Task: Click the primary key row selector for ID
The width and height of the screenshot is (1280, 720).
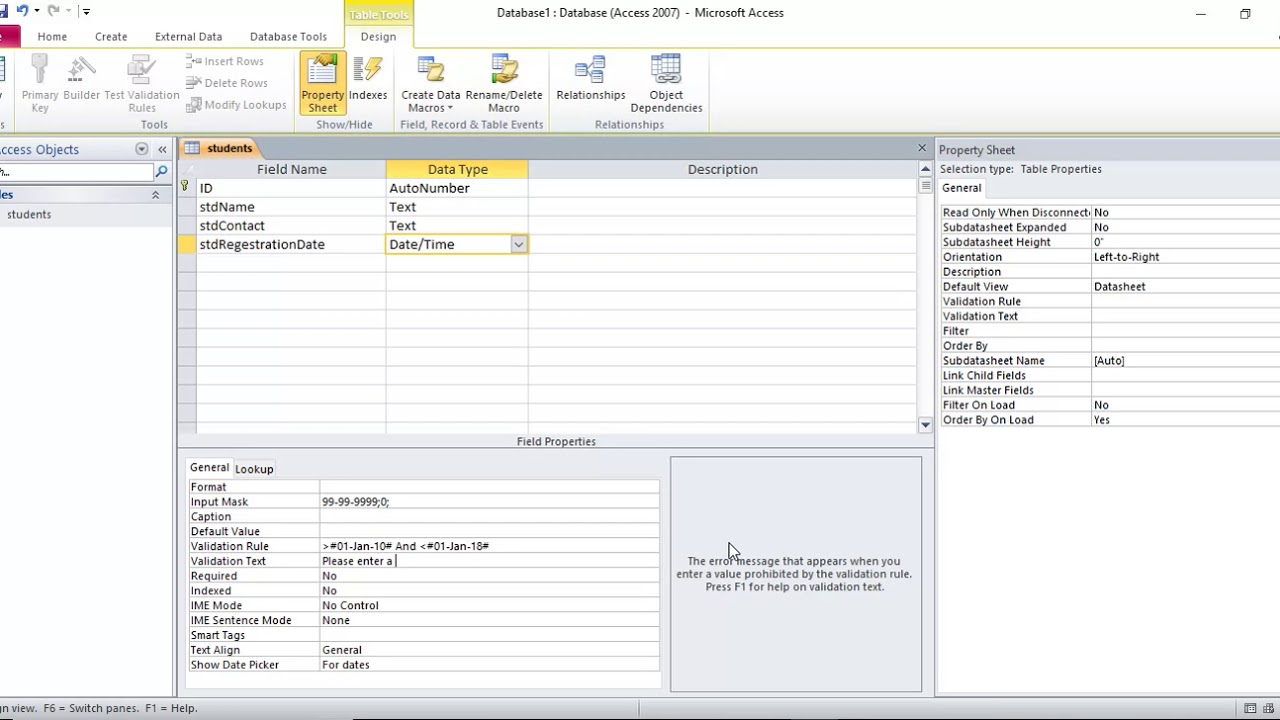Action: tap(187, 188)
